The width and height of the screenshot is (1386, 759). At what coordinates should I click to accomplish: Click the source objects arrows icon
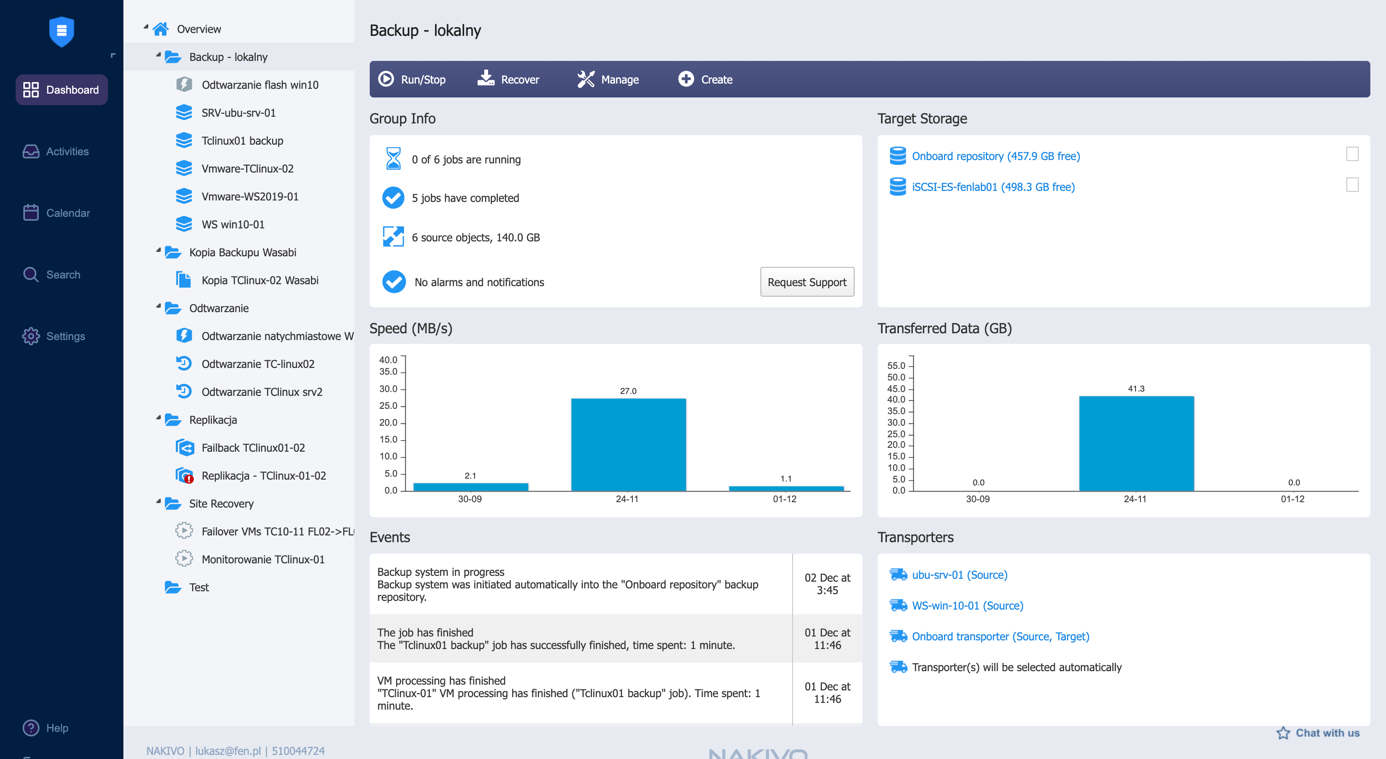coord(393,237)
